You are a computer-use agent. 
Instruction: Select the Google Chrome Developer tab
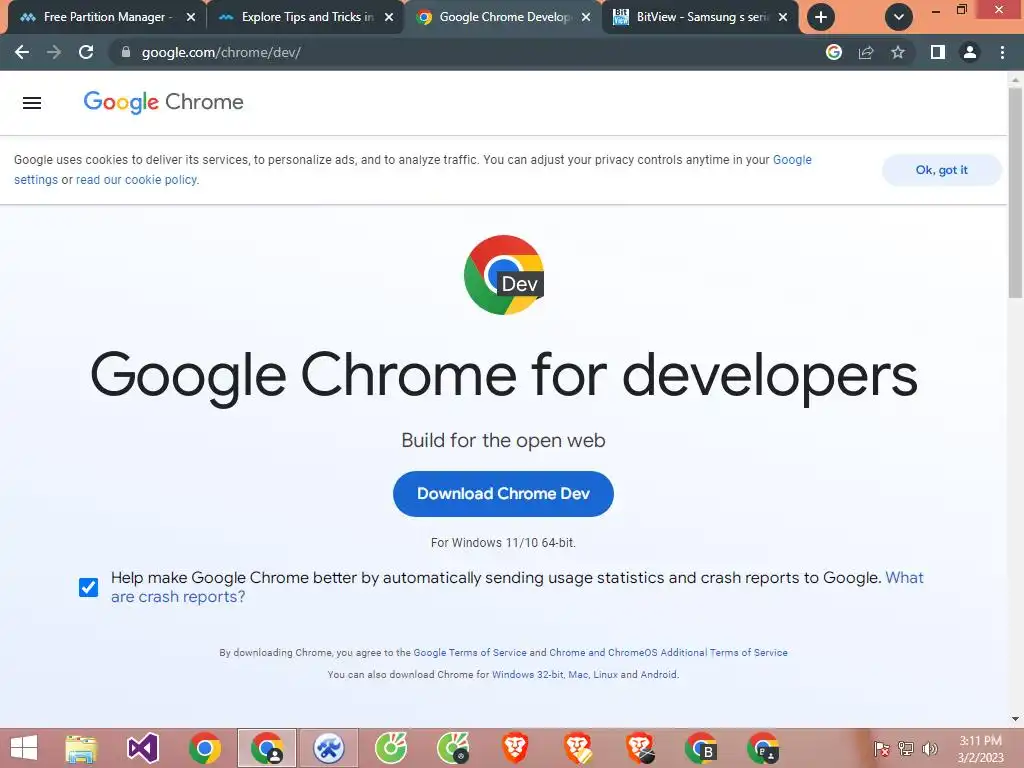(x=503, y=17)
